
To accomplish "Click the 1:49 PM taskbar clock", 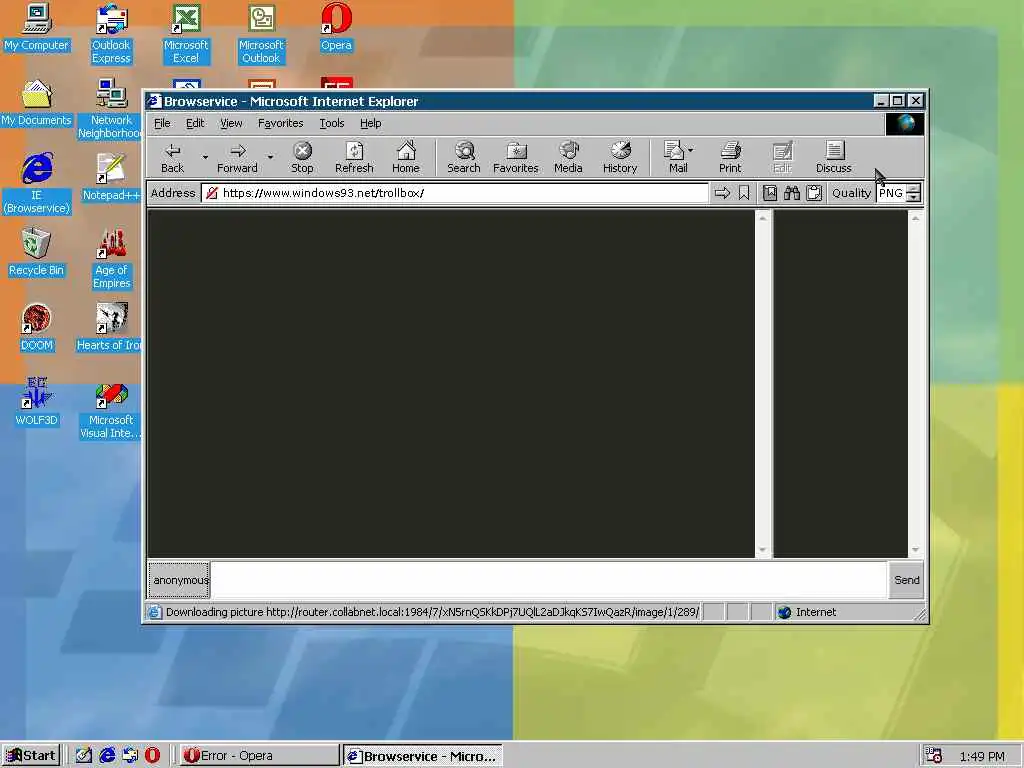I will point(982,756).
